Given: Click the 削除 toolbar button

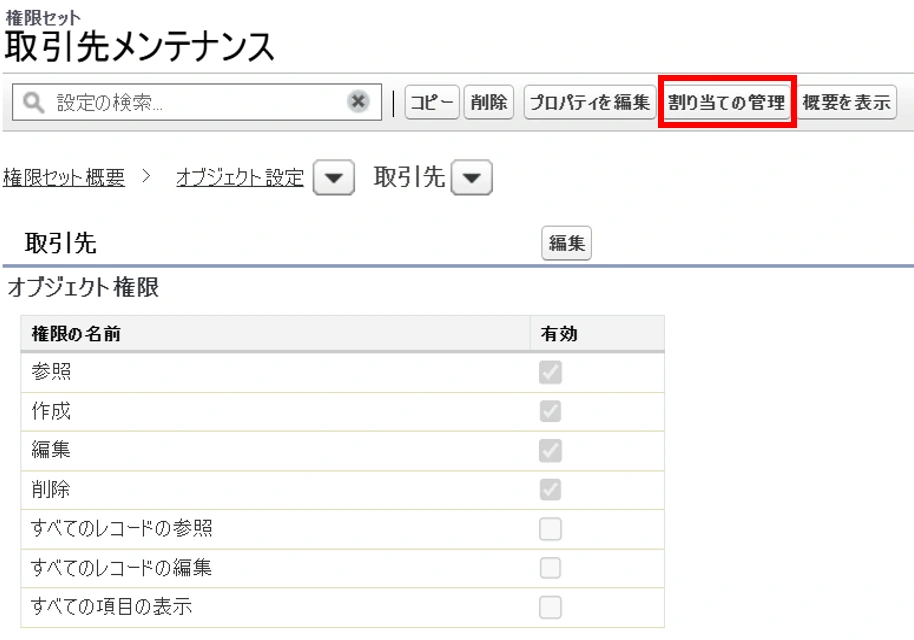Looking at the screenshot, I should [x=488, y=103].
